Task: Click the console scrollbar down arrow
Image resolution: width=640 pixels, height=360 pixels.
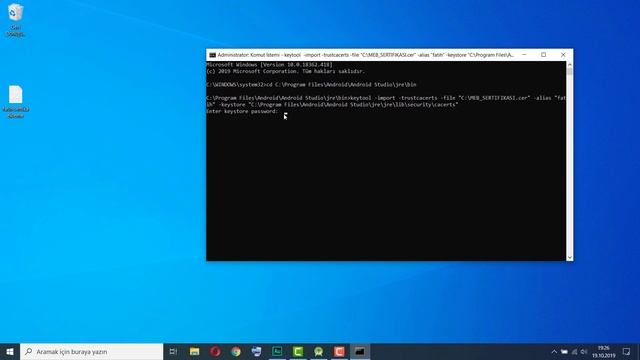Action: pos(569,258)
